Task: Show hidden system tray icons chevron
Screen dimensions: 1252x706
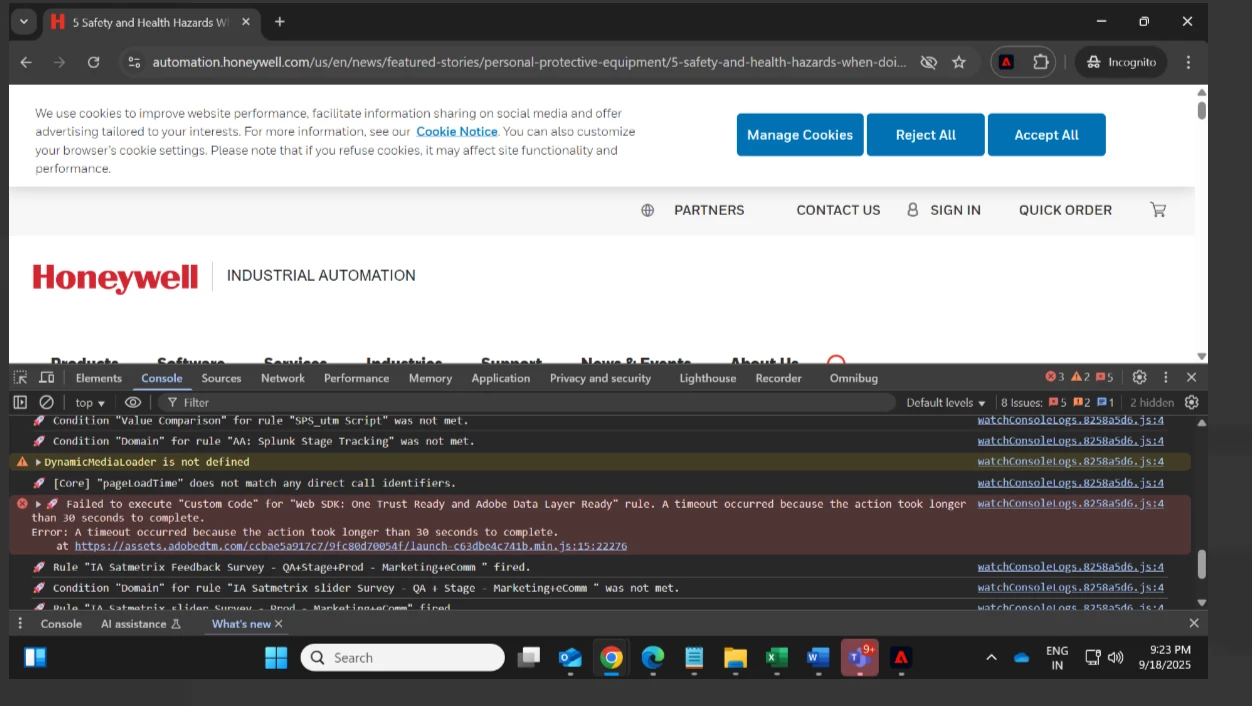Action: pyautogui.click(x=991, y=657)
